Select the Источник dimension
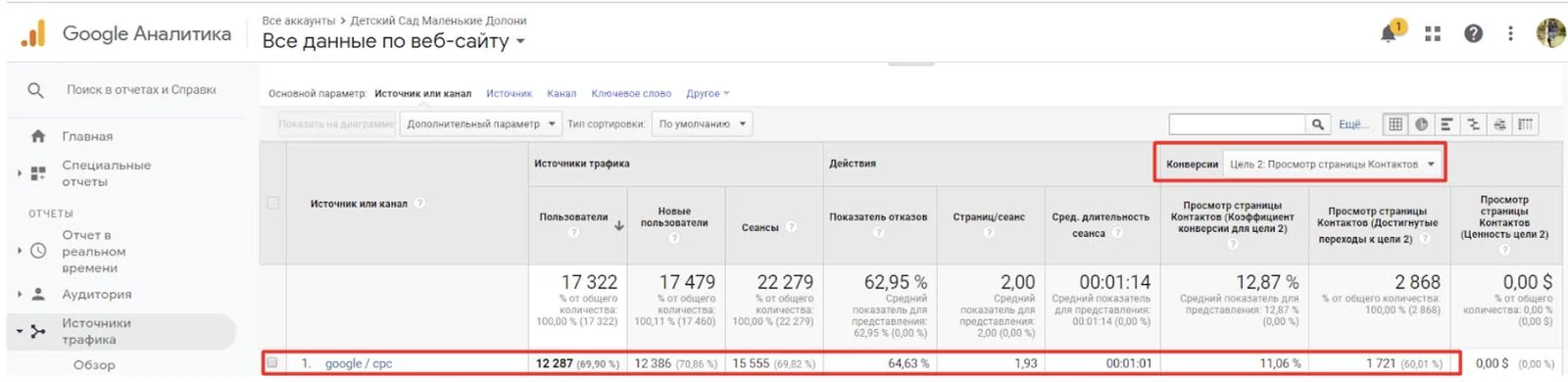The height and width of the screenshot is (382, 1568). click(x=509, y=94)
